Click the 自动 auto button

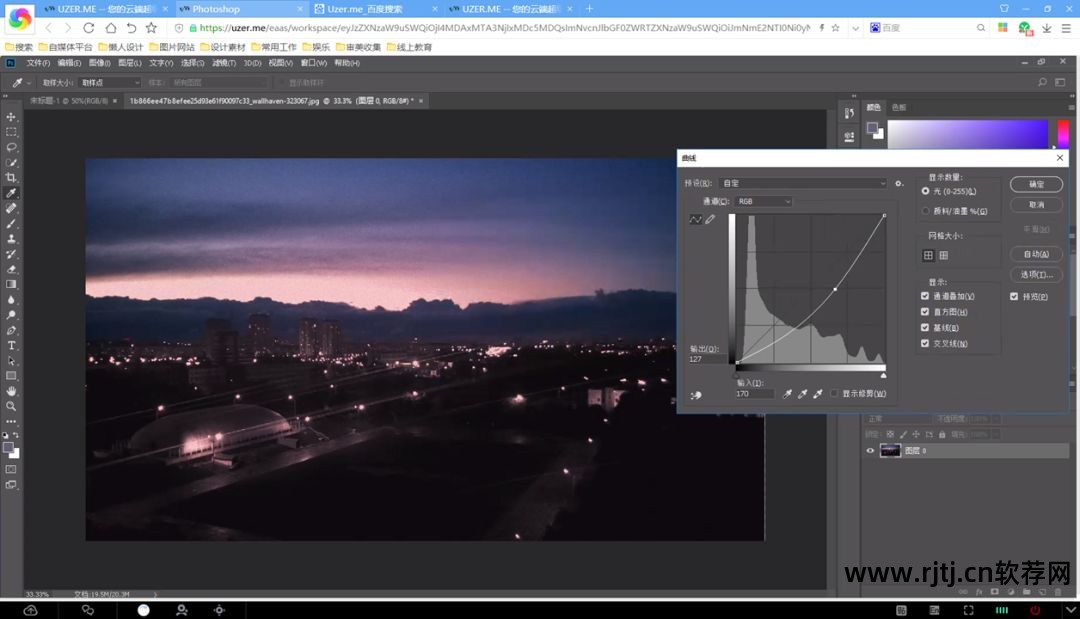coord(1036,254)
